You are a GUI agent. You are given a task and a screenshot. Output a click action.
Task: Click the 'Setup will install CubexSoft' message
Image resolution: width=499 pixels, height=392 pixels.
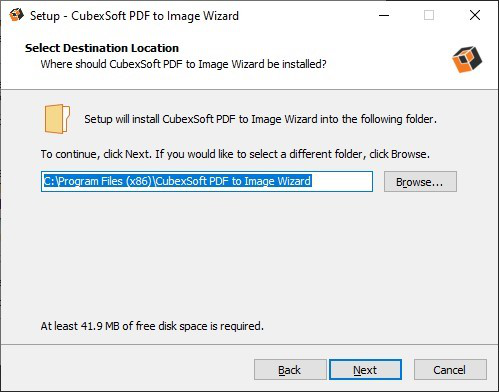click(x=260, y=119)
